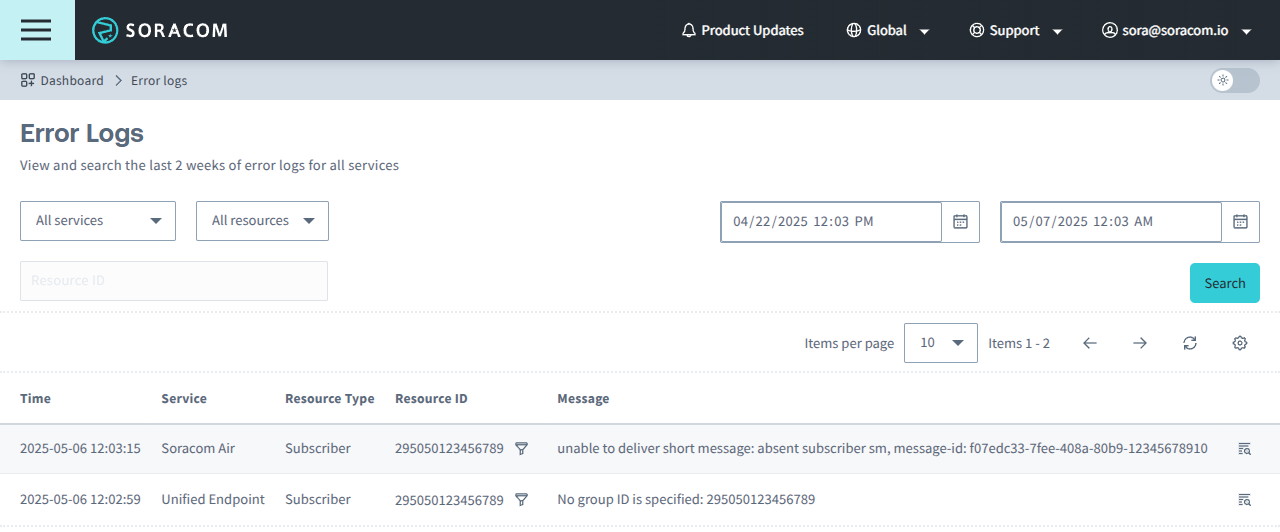
Task: Click the Resource ID input field
Action: pos(174,281)
